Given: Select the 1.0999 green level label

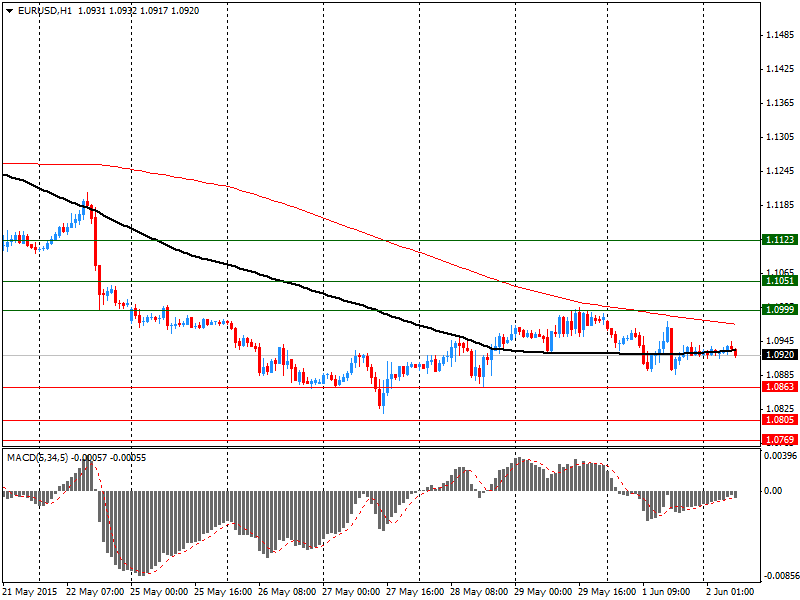Looking at the screenshot, I should 780,310.
